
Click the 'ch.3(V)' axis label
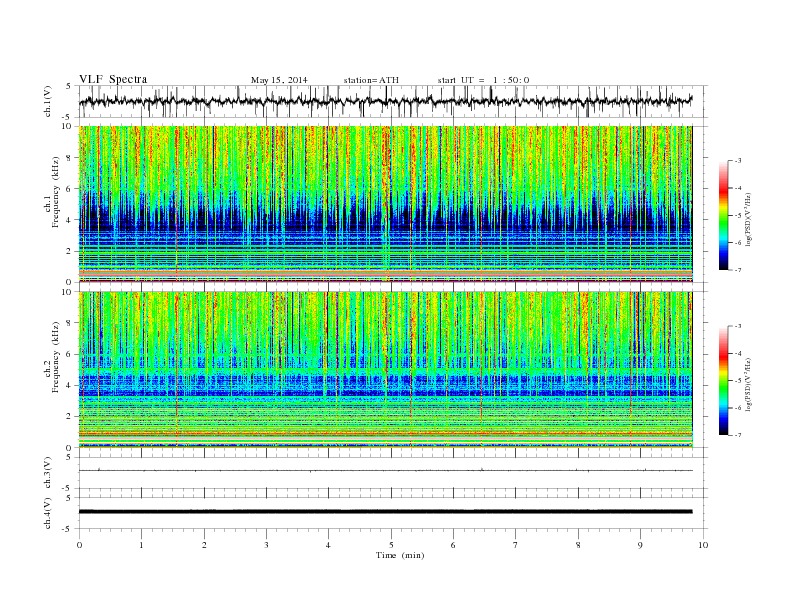point(48,473)
